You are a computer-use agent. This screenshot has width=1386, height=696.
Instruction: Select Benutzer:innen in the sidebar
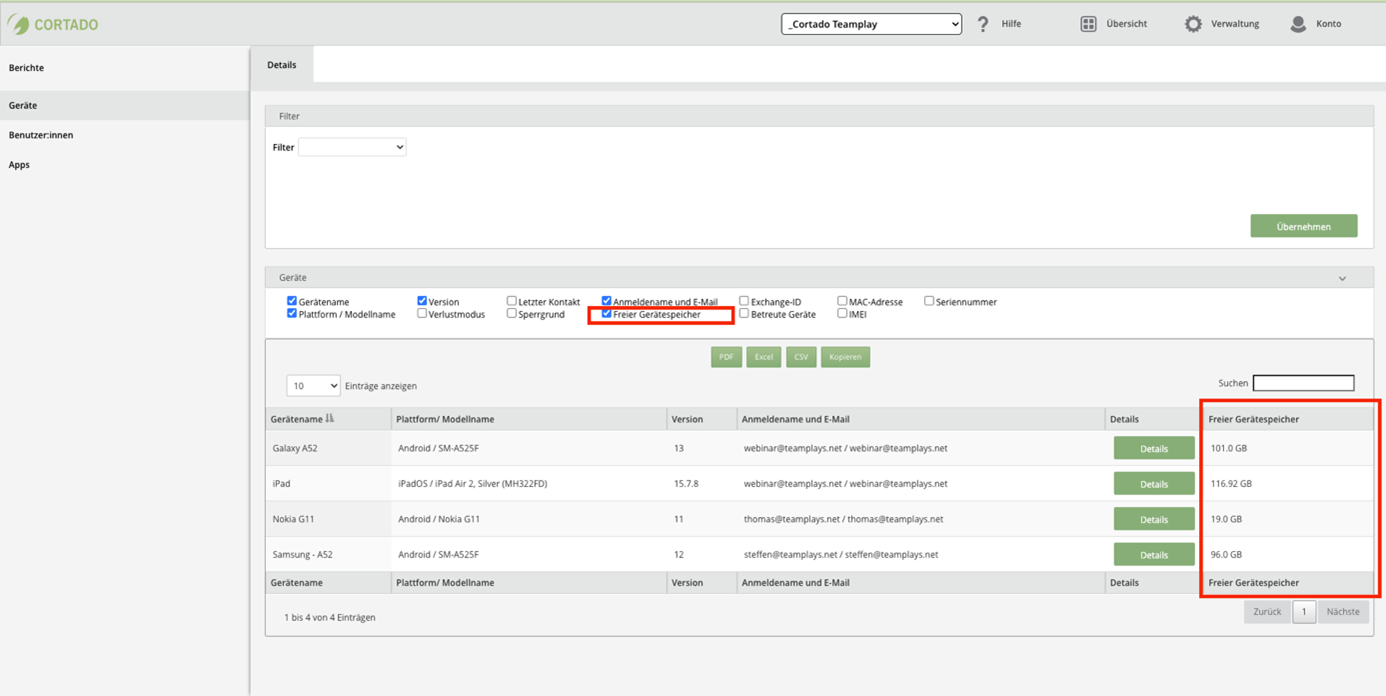(41, 135)
